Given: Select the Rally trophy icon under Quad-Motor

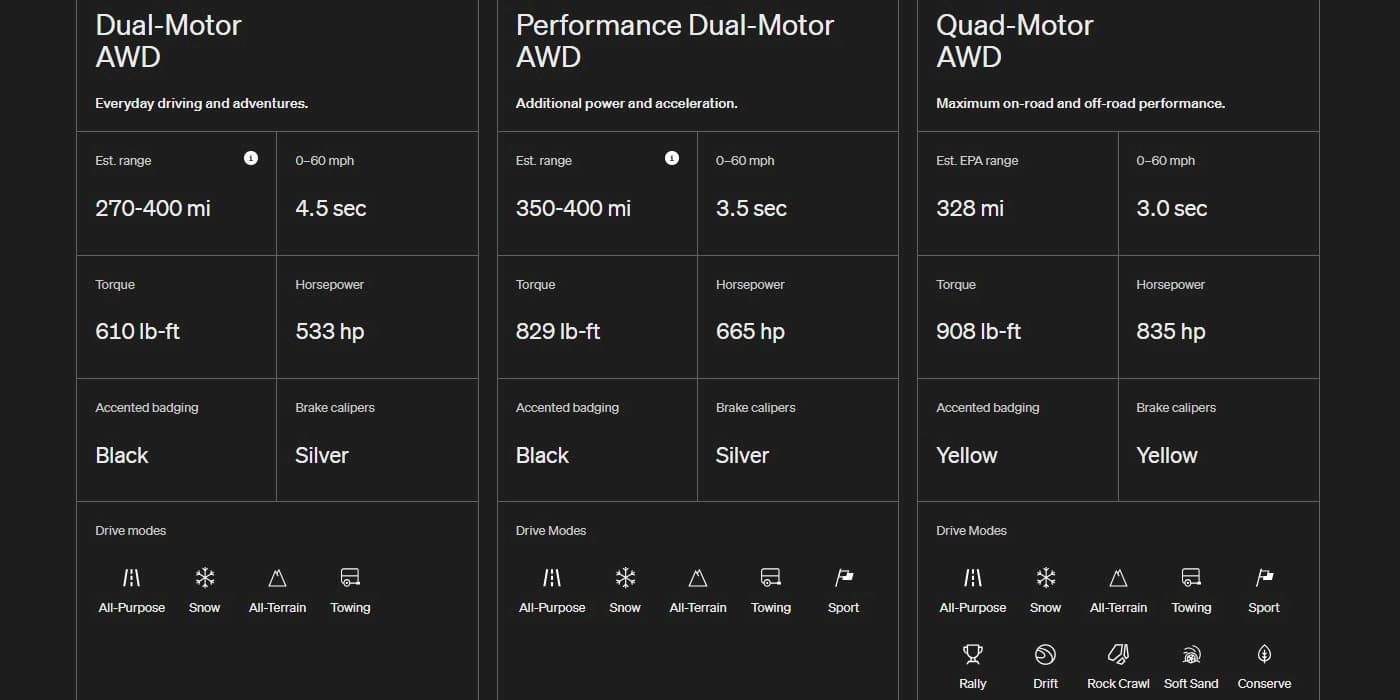Looking at the screenshot, I should point(972,654).
